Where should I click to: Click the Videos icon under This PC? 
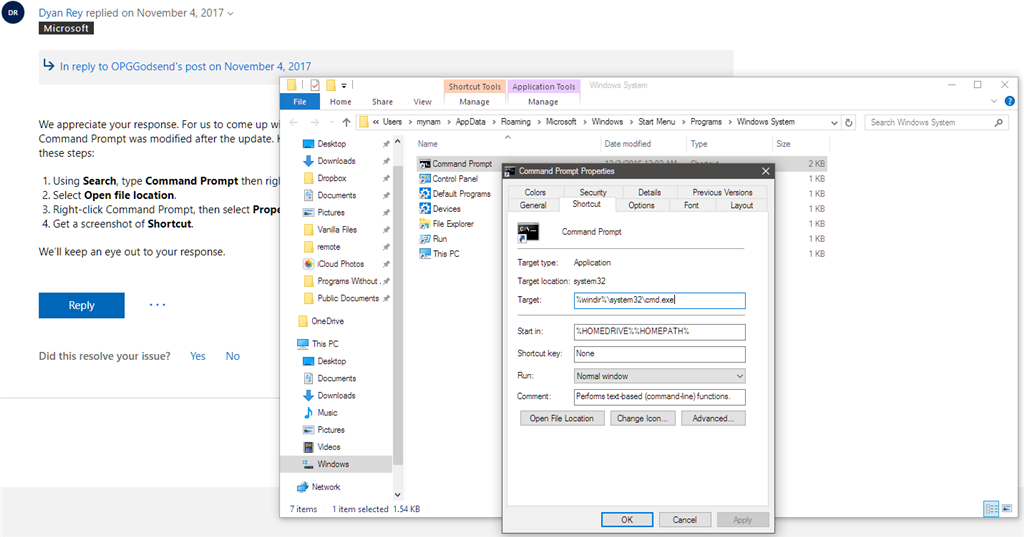tap(308, 447)
